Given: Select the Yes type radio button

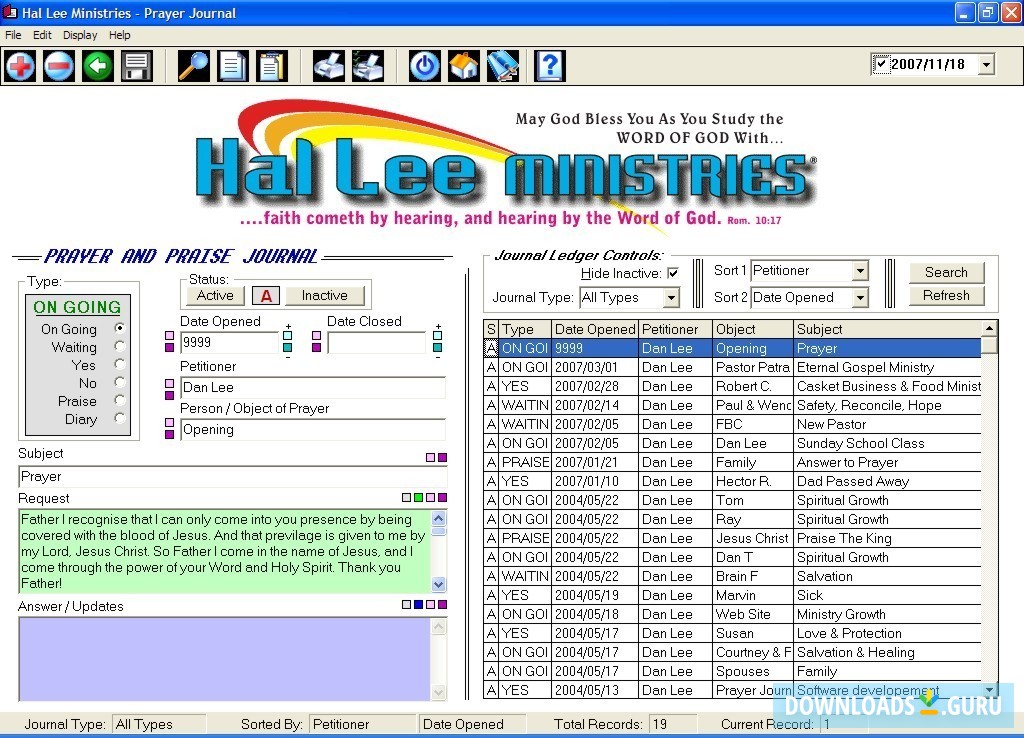Looking at the screenshot, I should click(120, 364).
